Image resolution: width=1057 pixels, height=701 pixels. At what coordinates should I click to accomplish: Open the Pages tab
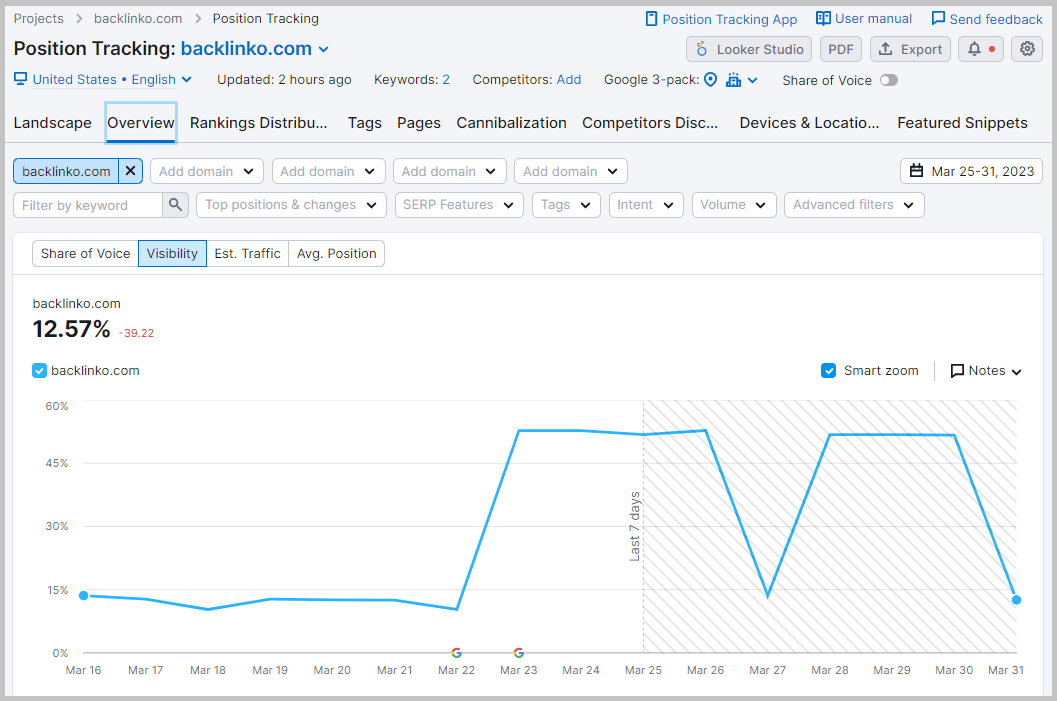419,123
